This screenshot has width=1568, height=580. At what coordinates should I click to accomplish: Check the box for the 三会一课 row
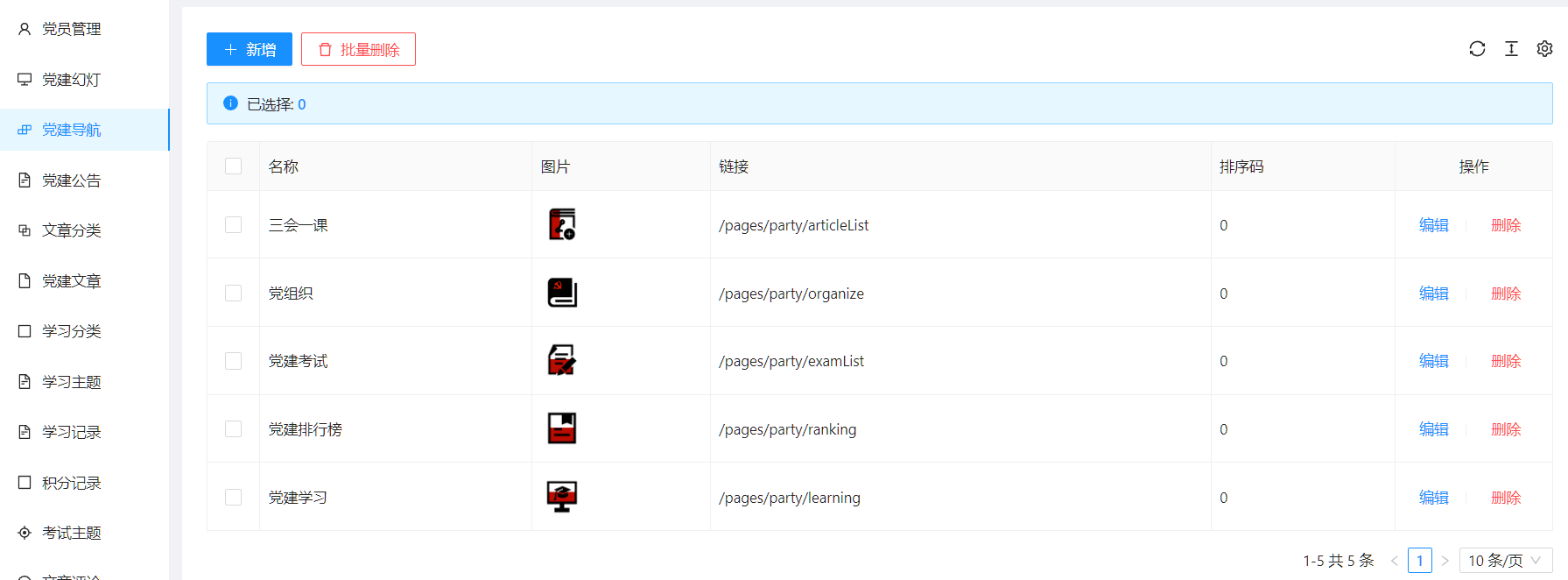tap(233, 225)
